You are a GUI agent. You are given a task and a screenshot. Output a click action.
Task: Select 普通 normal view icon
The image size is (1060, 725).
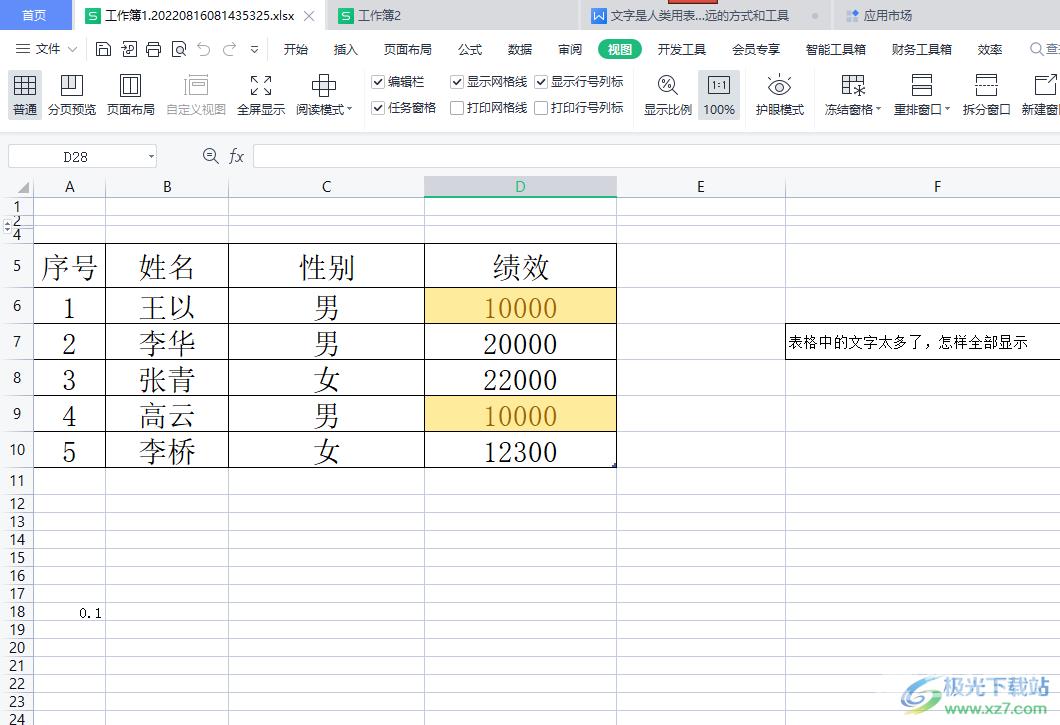click(x=25, y=95)
